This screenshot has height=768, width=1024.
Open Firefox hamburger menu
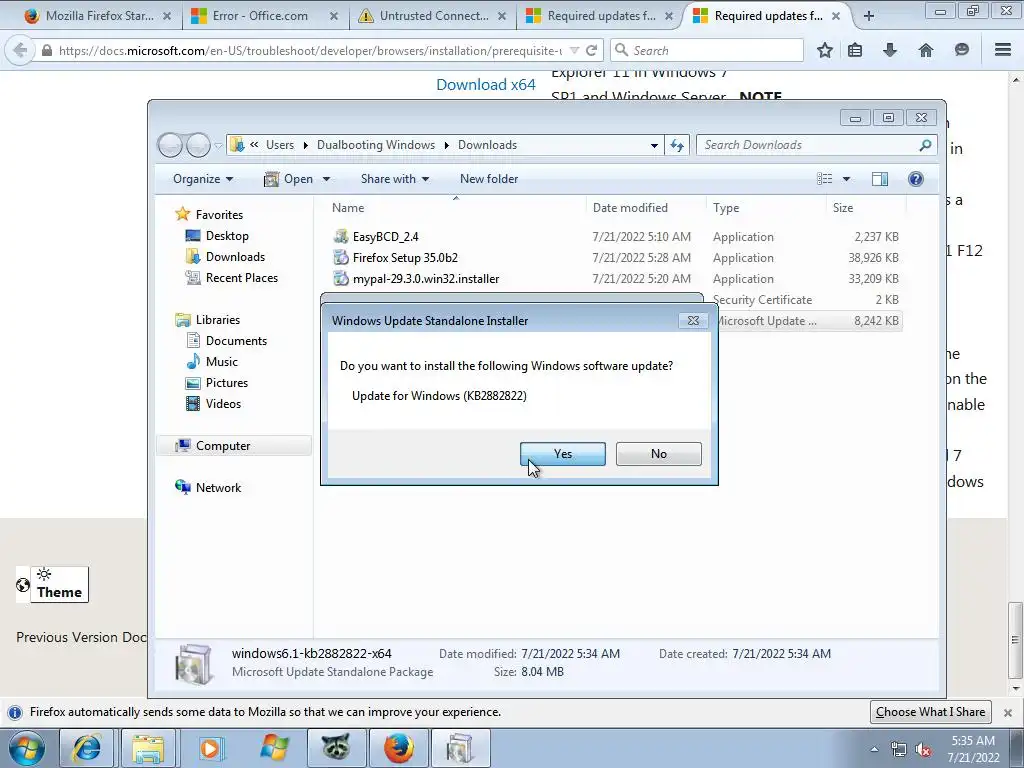(1003, 50)
